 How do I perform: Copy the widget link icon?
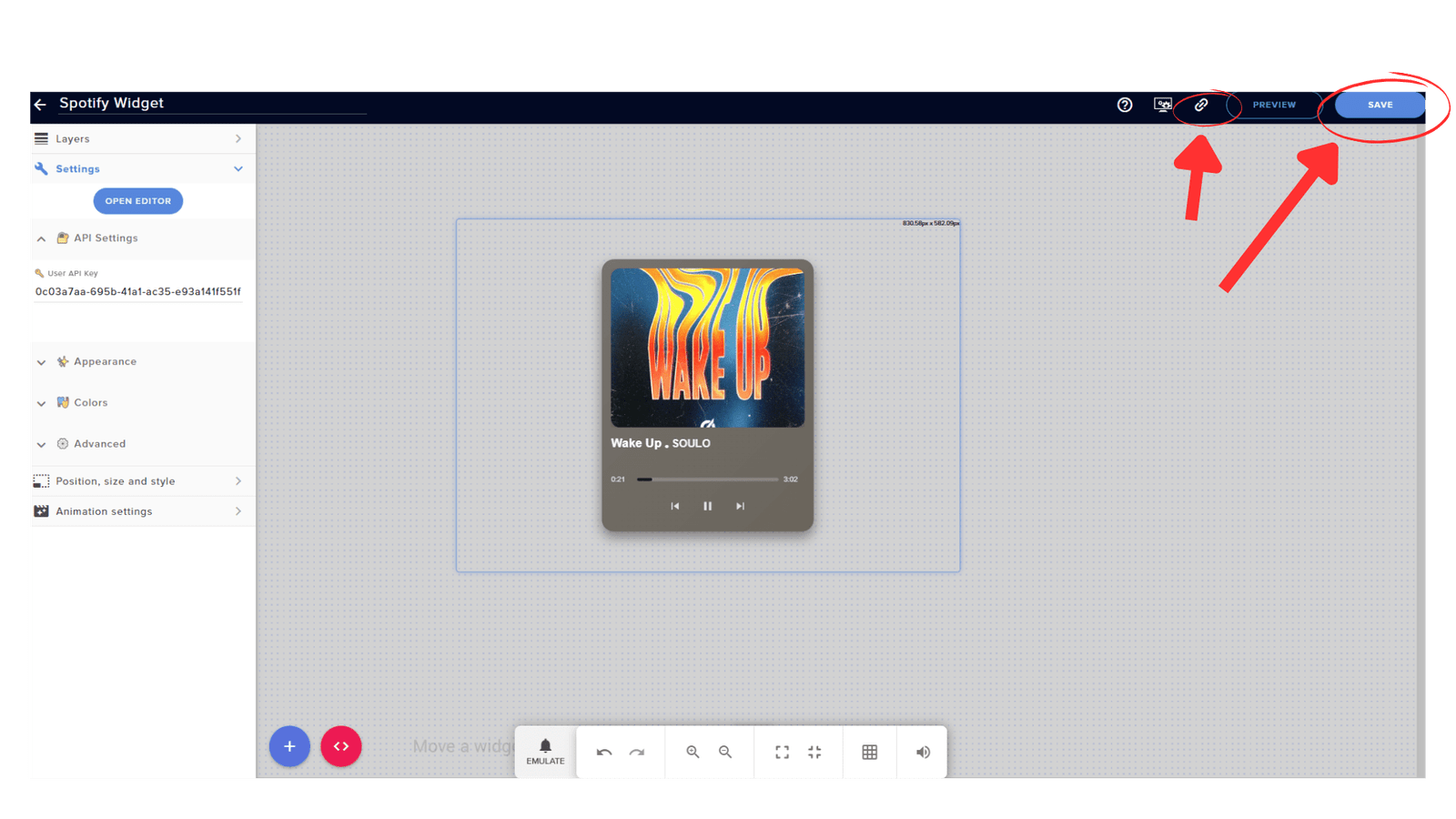click(1201, 105)
